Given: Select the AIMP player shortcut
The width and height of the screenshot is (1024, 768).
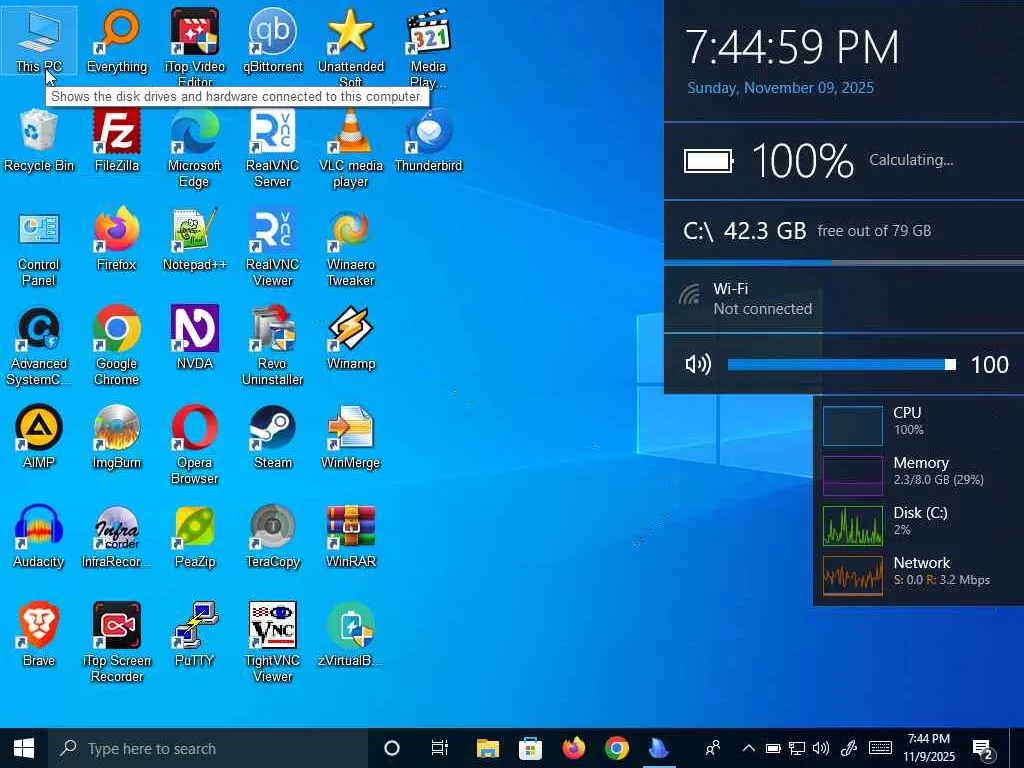Looking at the screenshot, I should 39,437.
